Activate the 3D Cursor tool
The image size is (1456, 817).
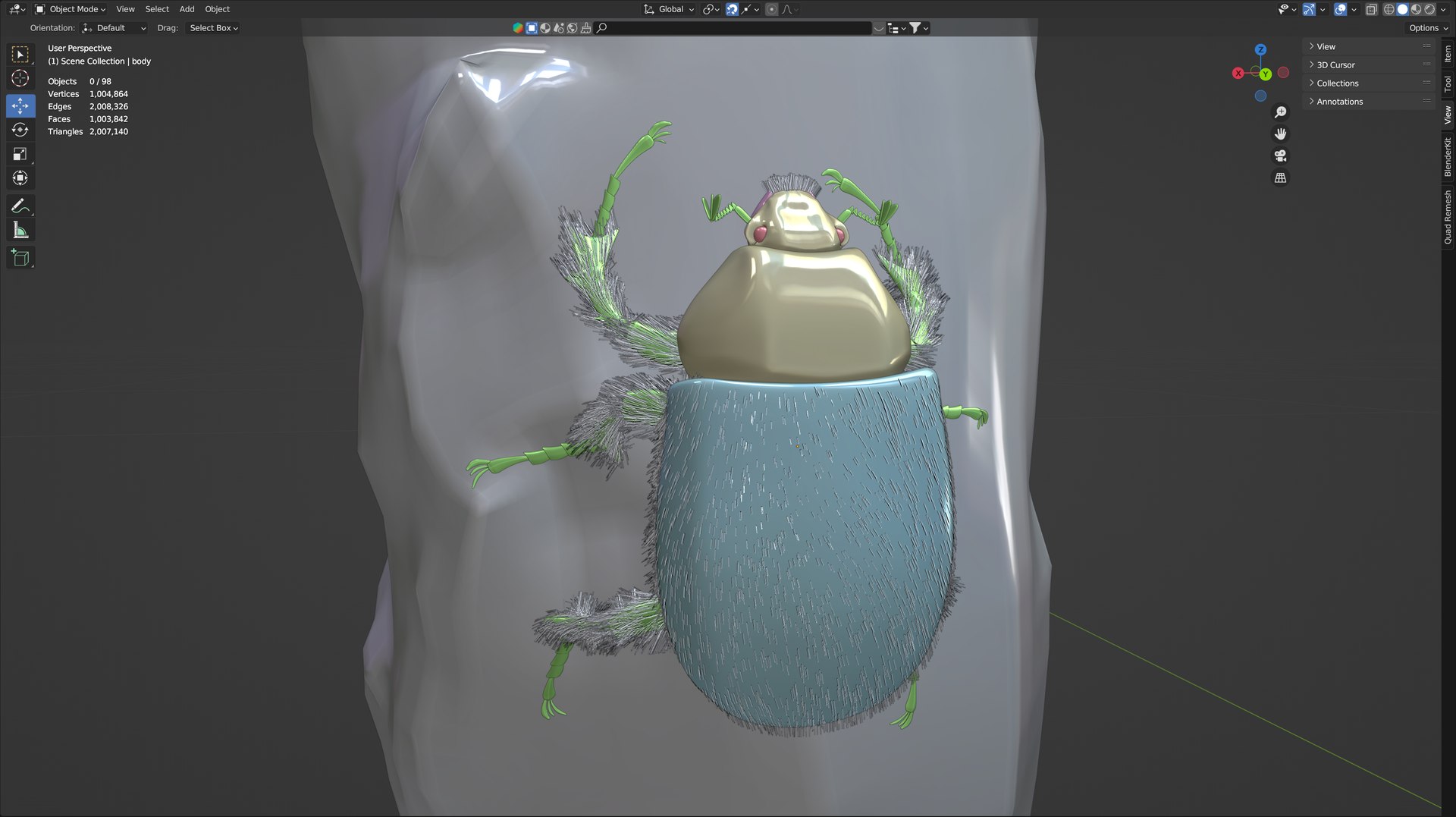20,78
